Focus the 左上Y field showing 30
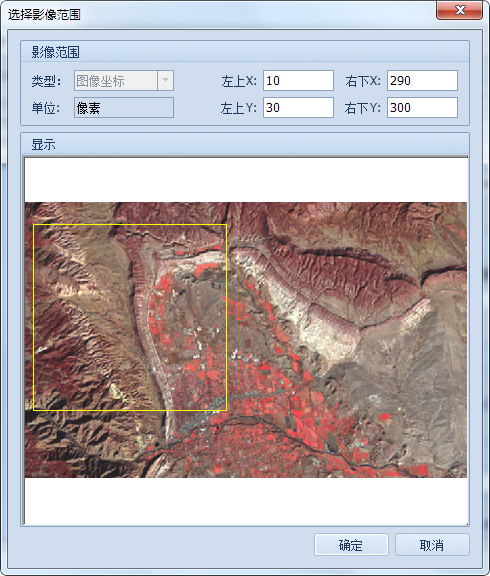This screenshot has width=490, height=576. click(x=298, y=108)
